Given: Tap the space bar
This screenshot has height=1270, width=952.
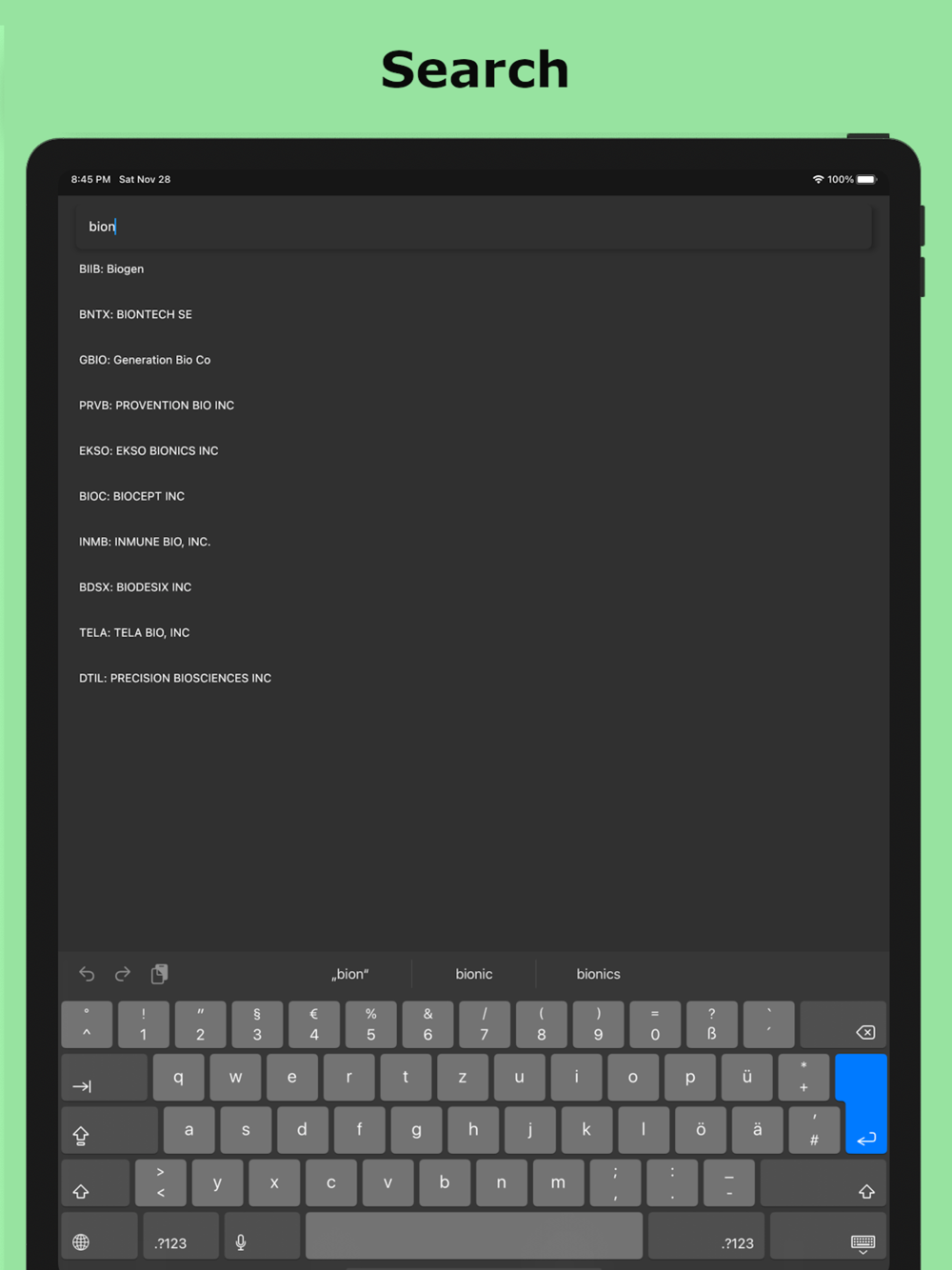Looking at the screenshot, I should (x=474, y=1236).
